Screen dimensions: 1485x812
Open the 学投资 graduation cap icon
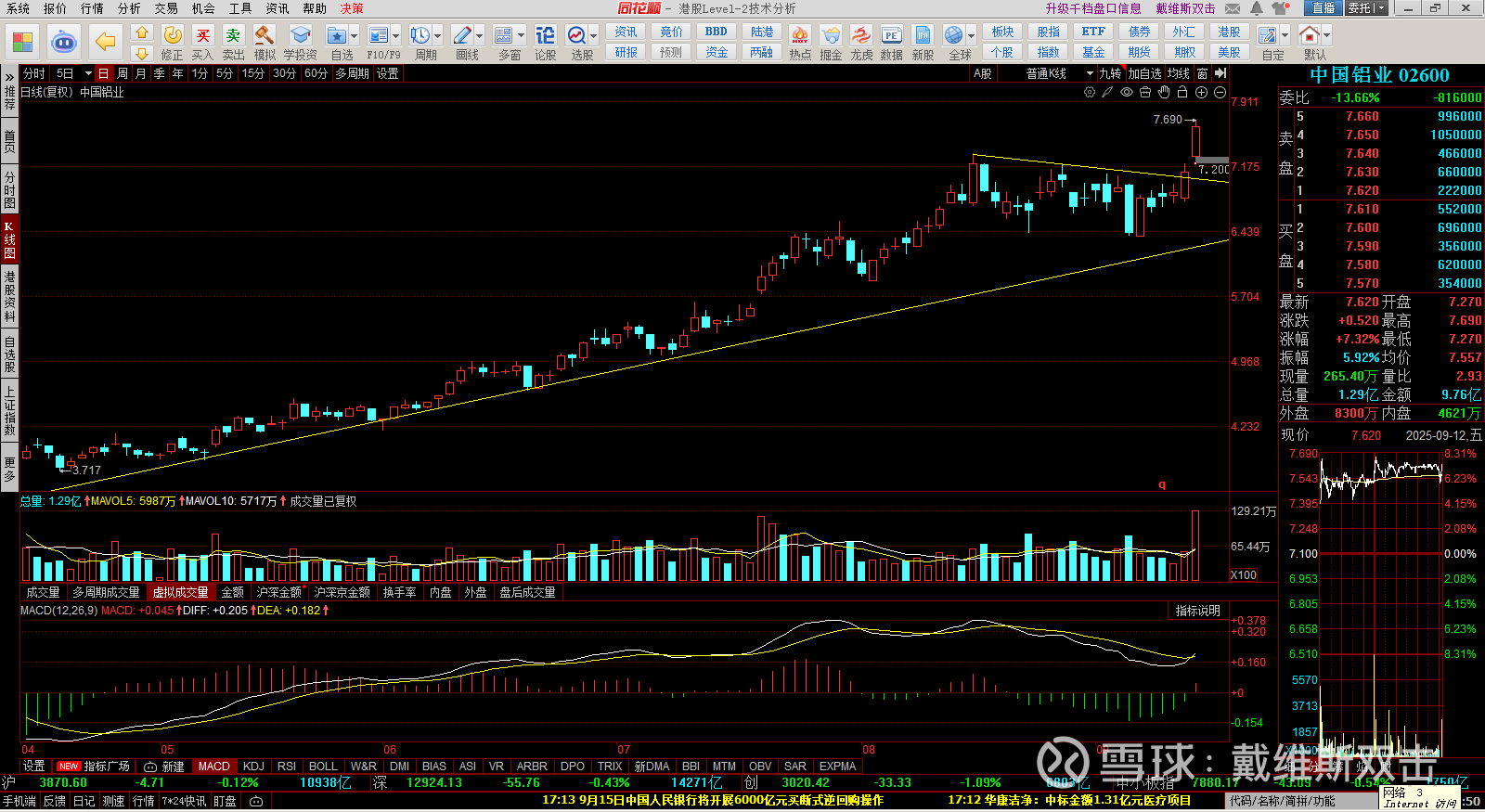pos(301,43)
